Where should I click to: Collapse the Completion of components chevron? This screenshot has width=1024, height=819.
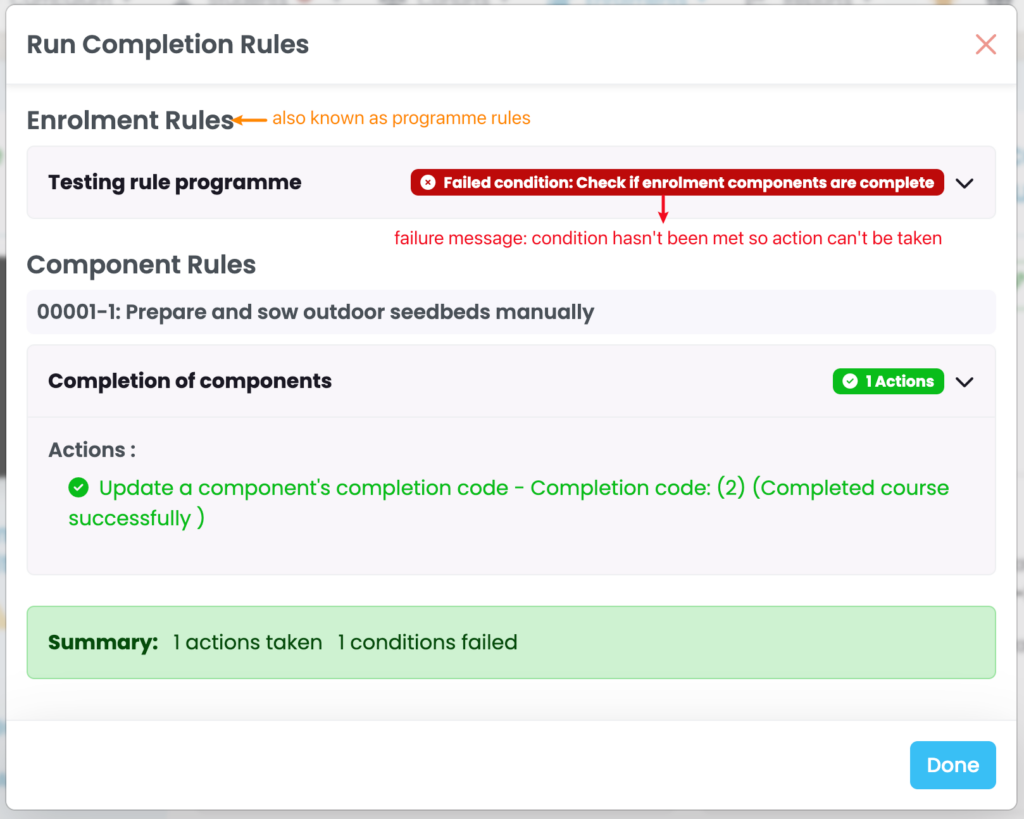click(x=964, y=381)
